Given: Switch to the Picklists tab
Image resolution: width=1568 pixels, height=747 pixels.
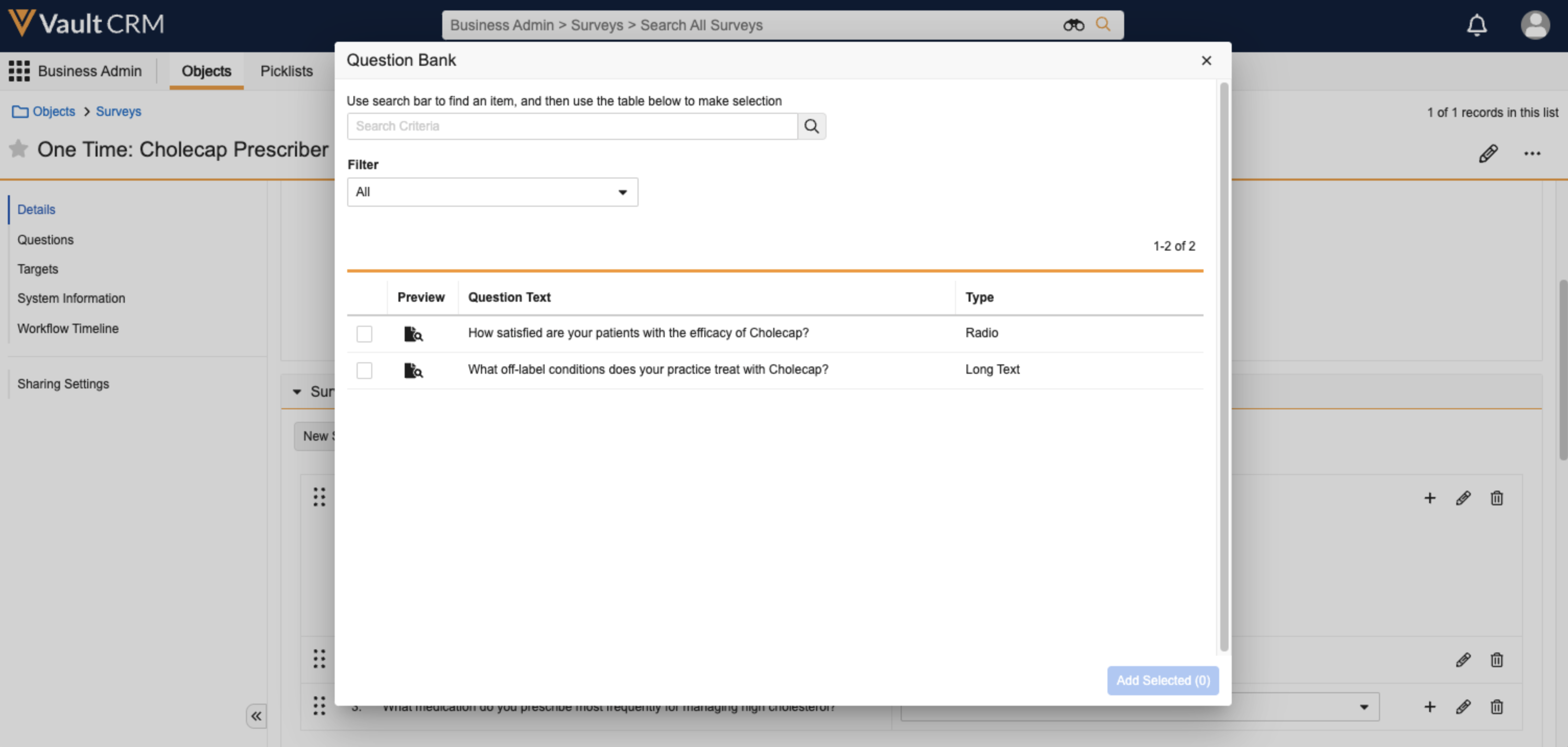Looking at the screenshot, I should 286,70.
